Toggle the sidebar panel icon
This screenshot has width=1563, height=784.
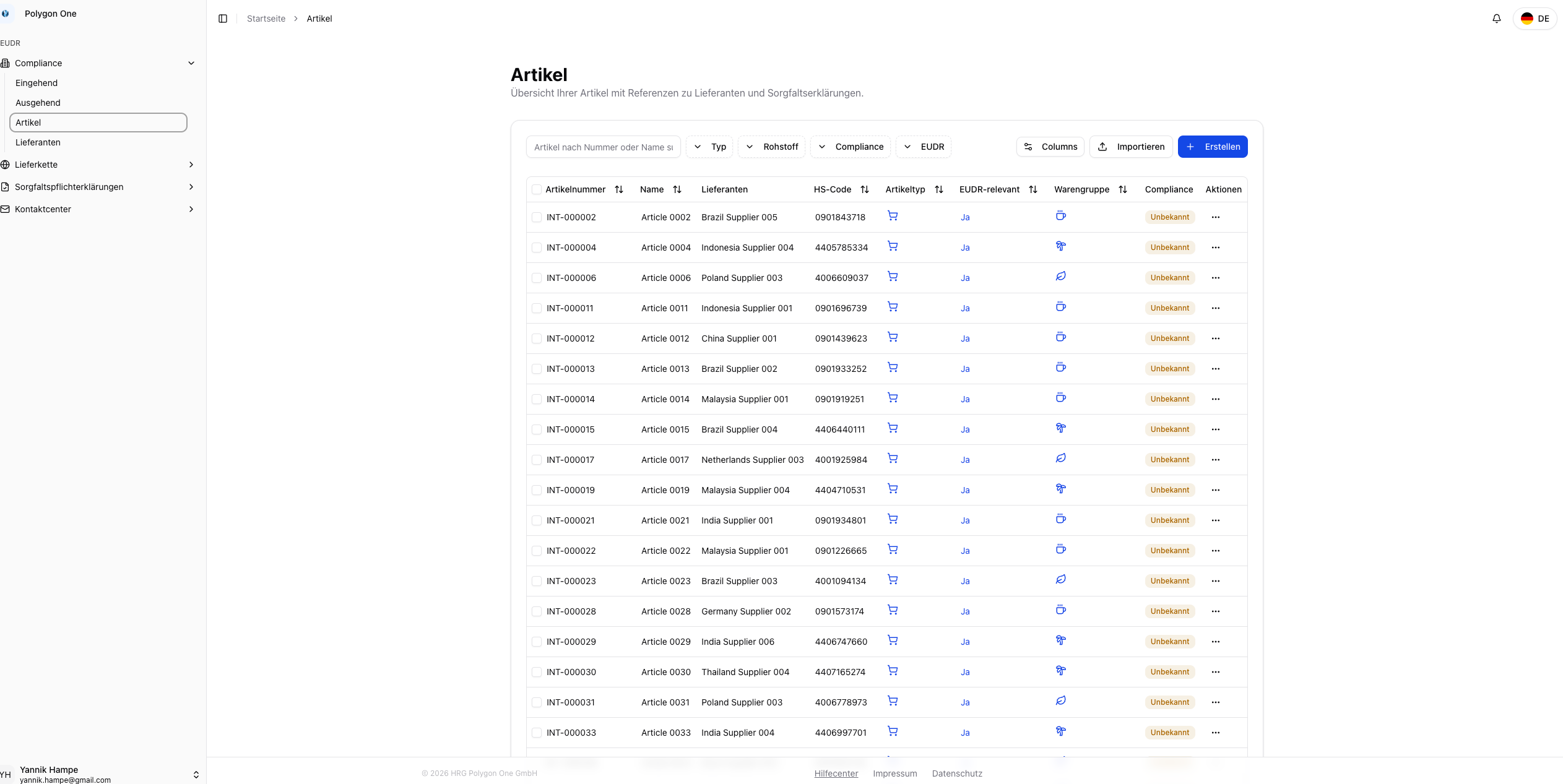(223, 19)
